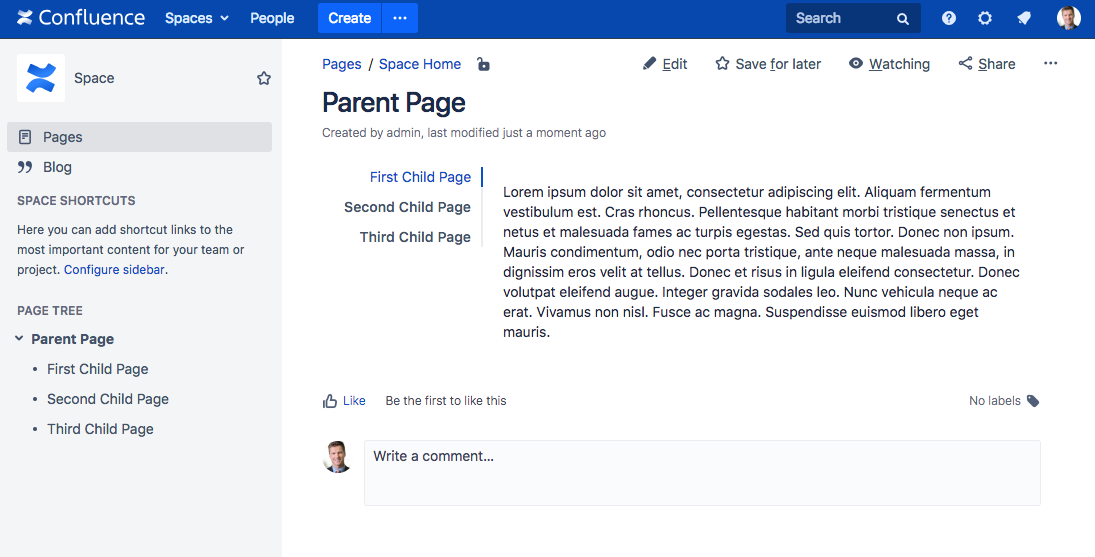Click the Write a comment field
Image resolution: width=1095 pixels, height=557 pixels.
pyautogui.click(x=702, y=472)
